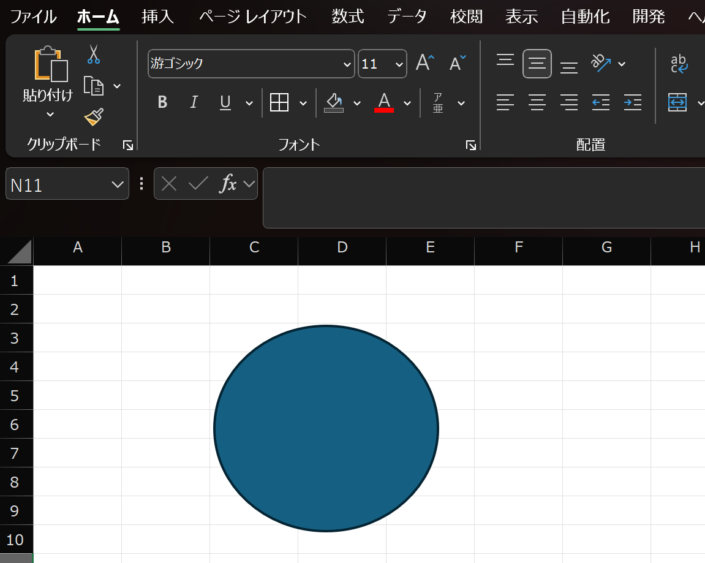705x563 pixels.
Task: Switch to the 自動化 tab
Action: [585, 17]
